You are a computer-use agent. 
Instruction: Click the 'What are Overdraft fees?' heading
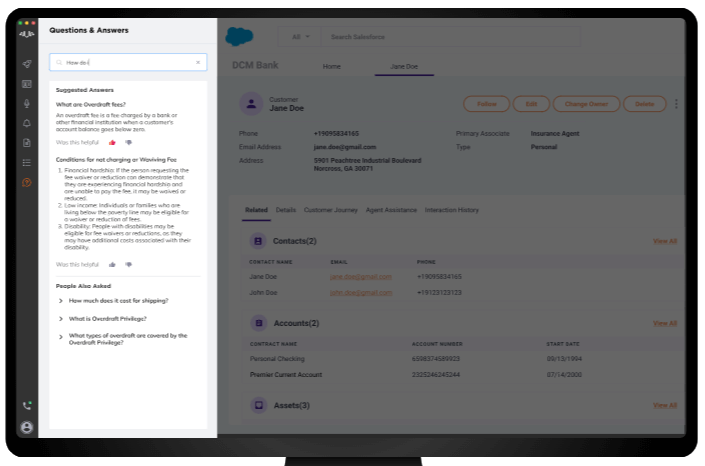point(91,104)
